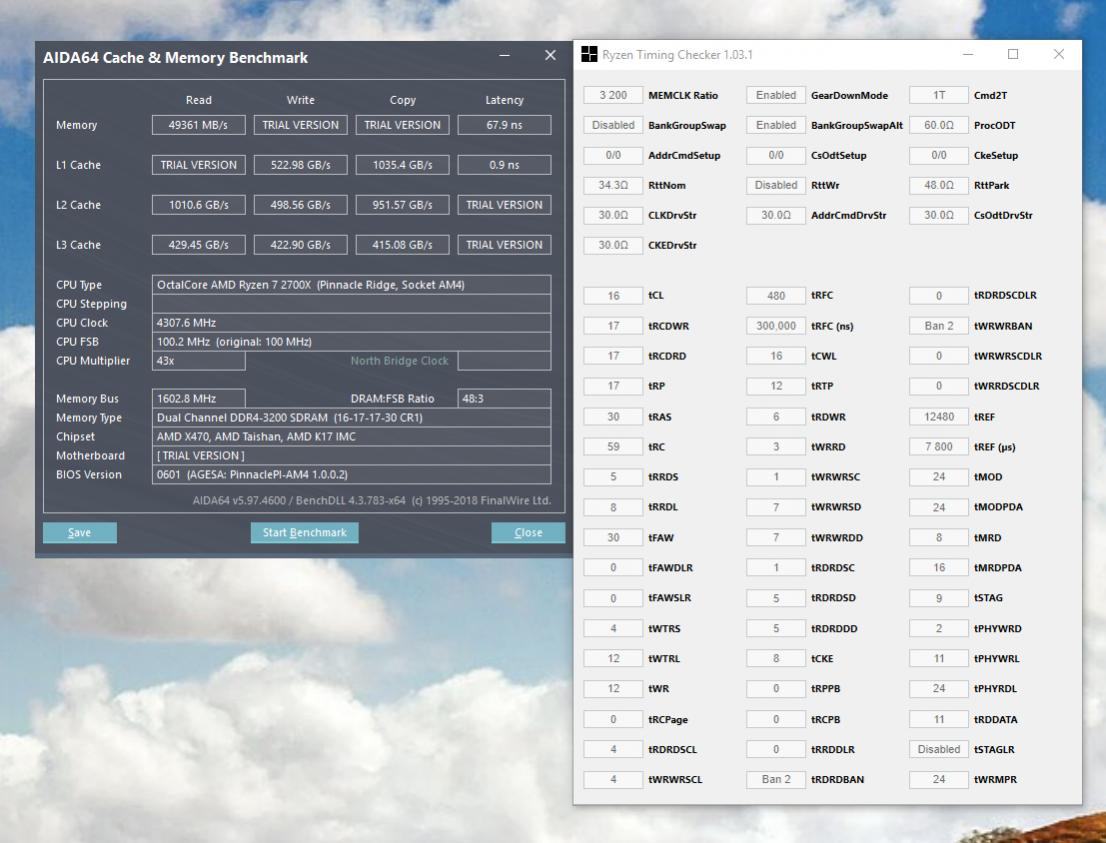This screenshot has width=1106, height=843.
Task: Click the tREF value 12480
Action: [x=939, y=417]
